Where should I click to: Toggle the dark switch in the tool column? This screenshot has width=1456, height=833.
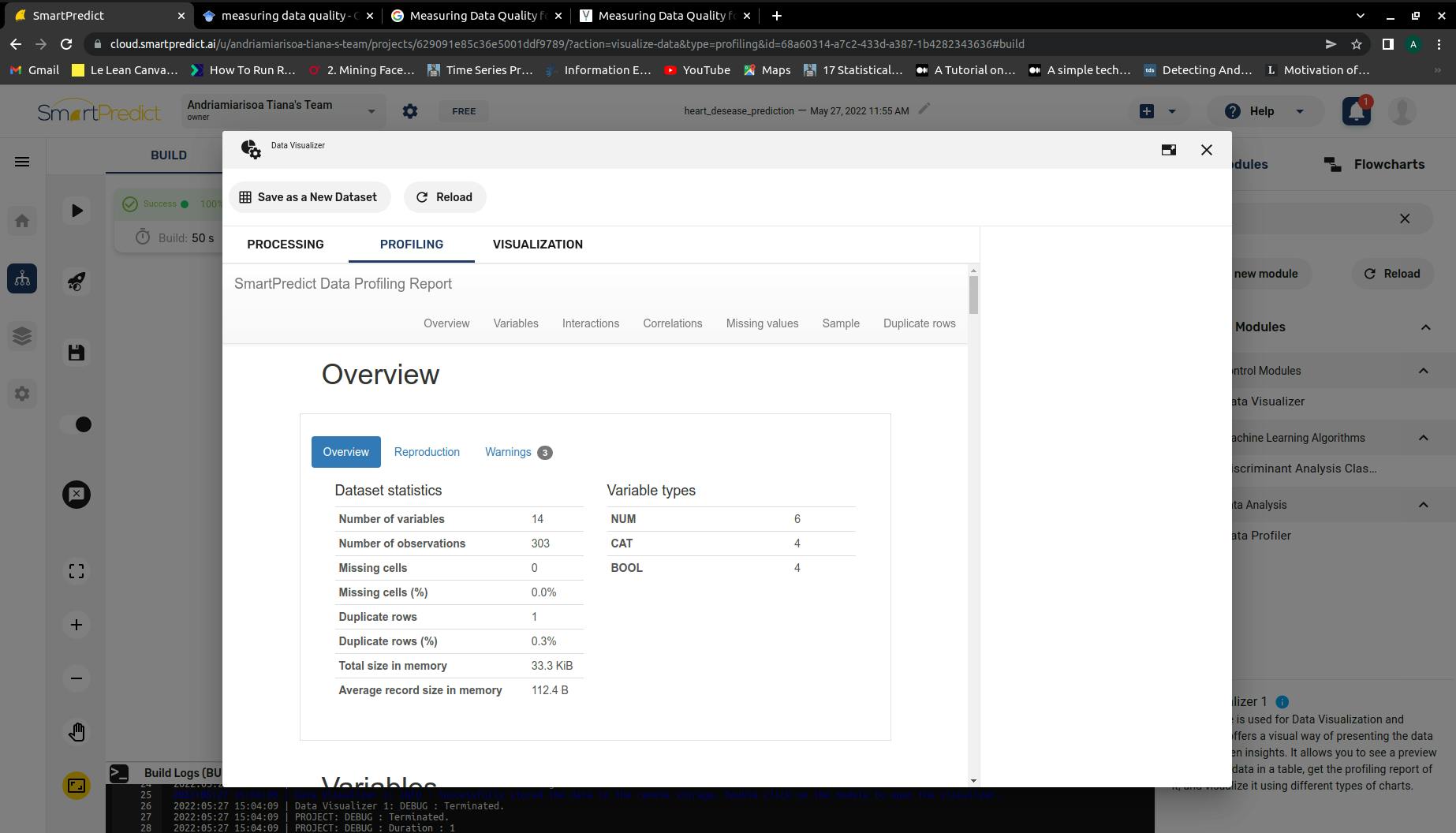pyautogui.click(x=77, y=424)
